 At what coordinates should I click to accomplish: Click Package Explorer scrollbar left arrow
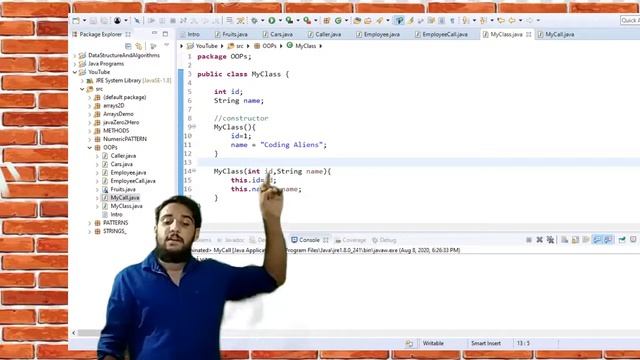tap(74, 333)
